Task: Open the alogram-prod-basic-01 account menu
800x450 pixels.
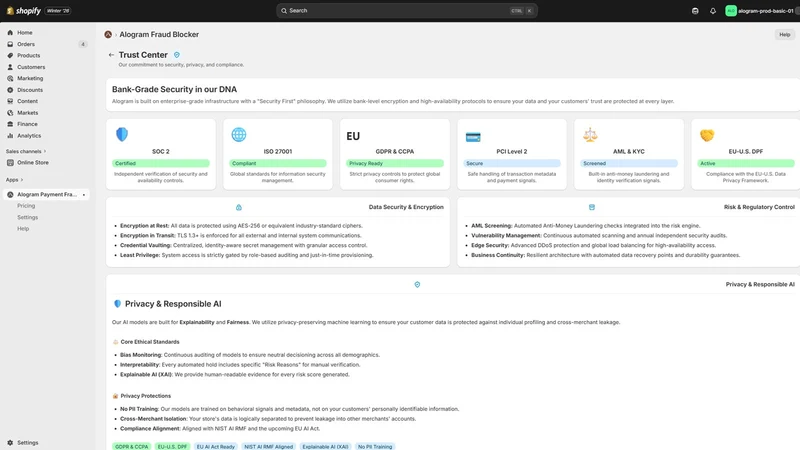Action: 760,11
